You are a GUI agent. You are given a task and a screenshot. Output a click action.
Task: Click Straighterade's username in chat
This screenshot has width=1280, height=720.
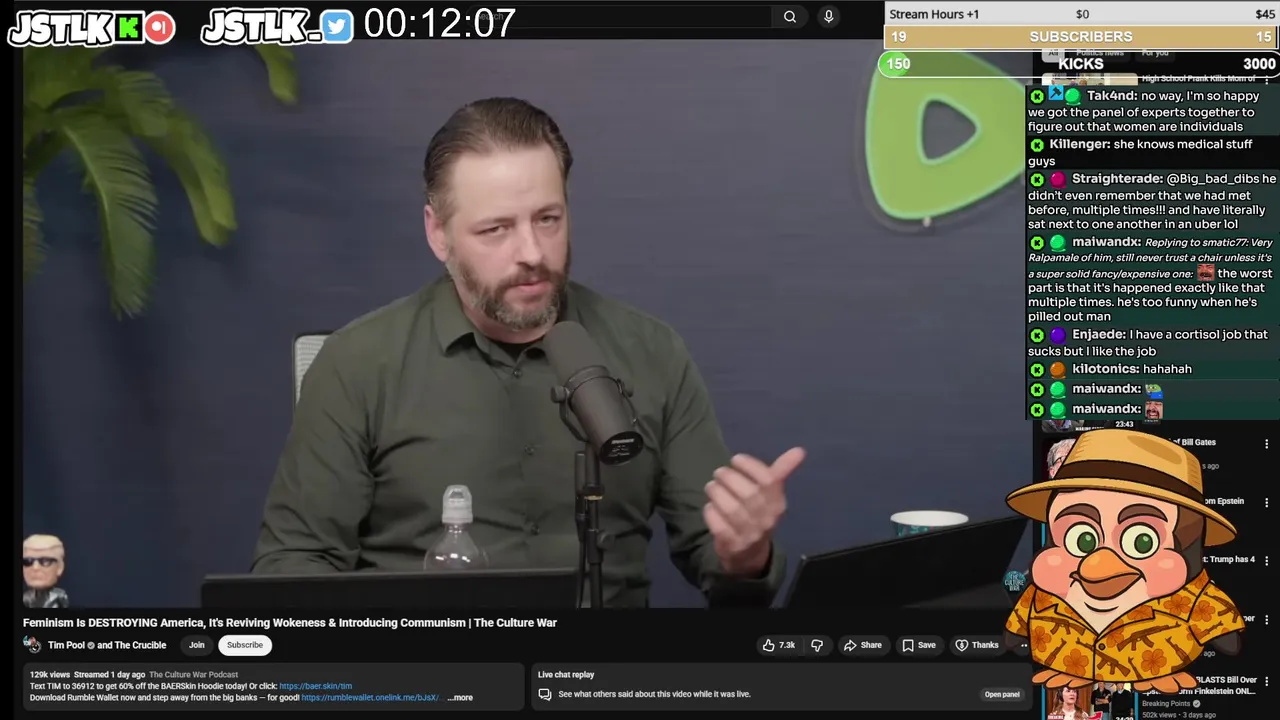(1117, 178)
